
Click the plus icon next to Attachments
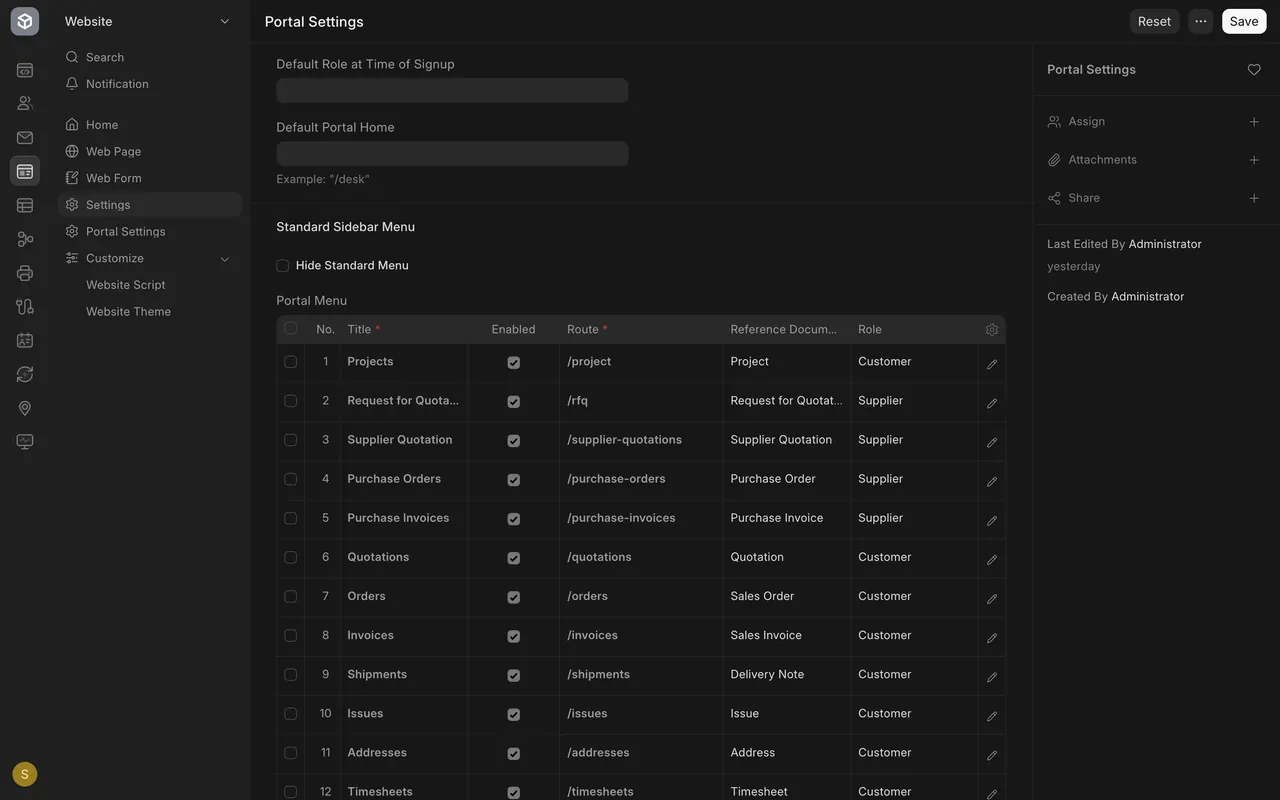coord(1254,160)
